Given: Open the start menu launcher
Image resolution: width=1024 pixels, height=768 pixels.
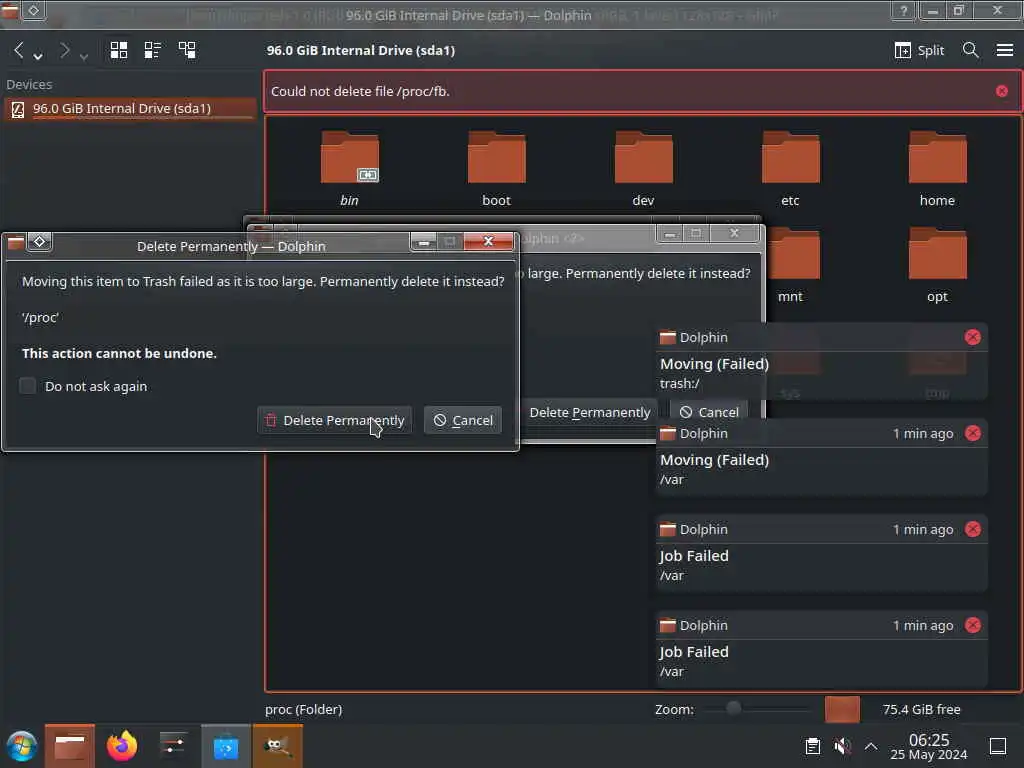Looking at the screenshot, I should pos(22,746).
